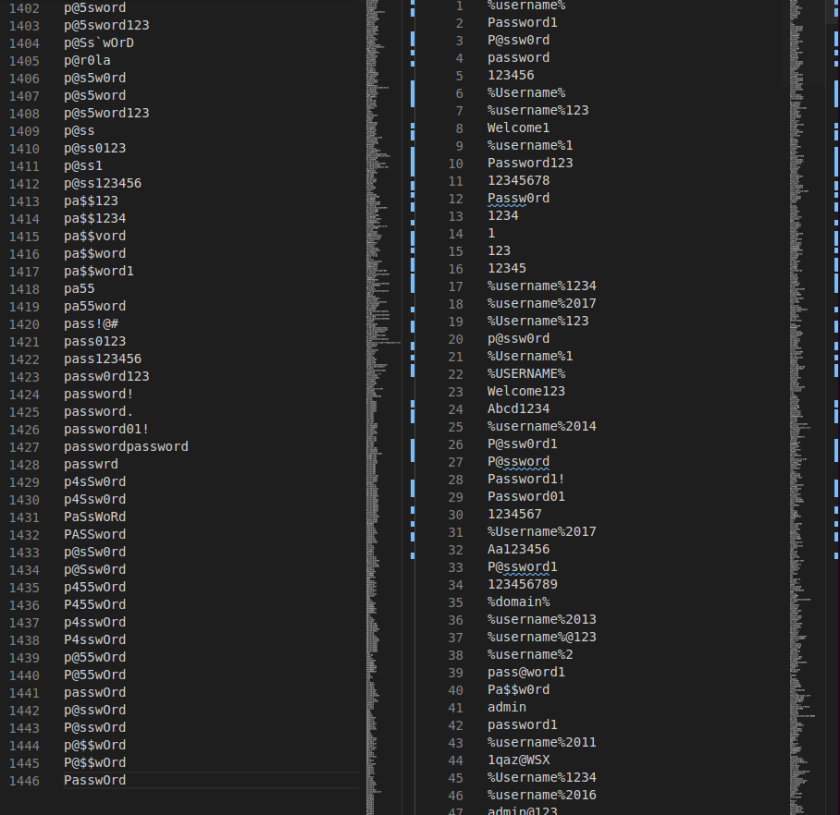Click '%username%2014' on right pane line 25
The width and height of the screenshot is (840, 815).
tap(542, 427)
